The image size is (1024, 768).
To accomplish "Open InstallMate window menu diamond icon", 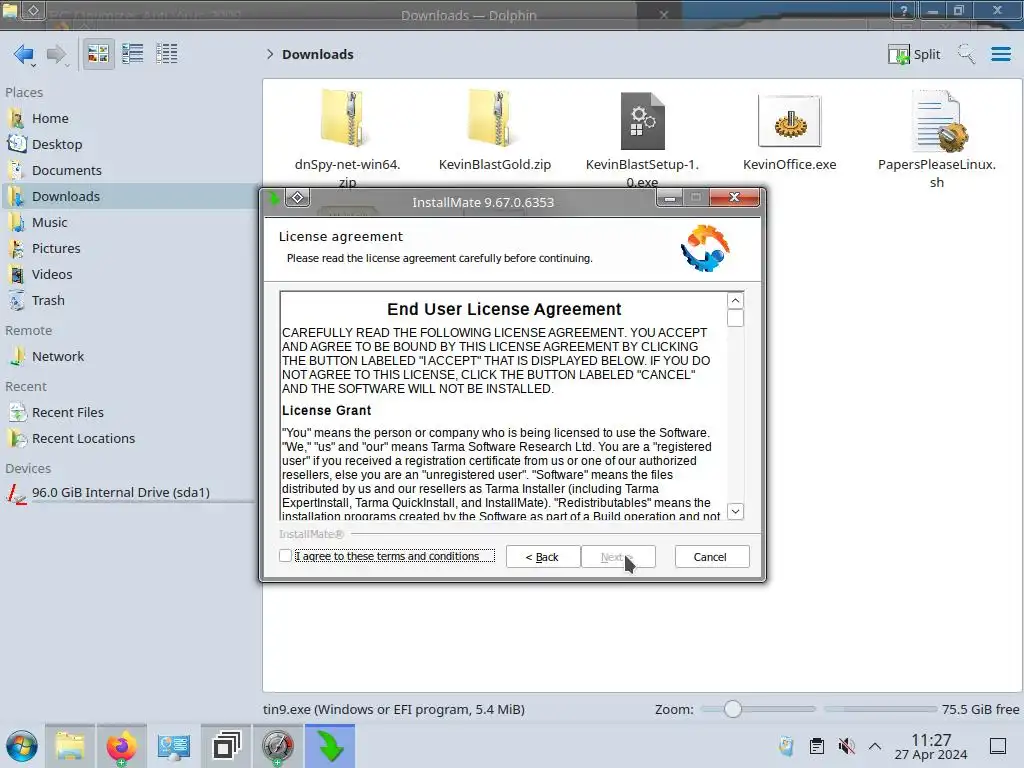I will (x=297, y=197).
